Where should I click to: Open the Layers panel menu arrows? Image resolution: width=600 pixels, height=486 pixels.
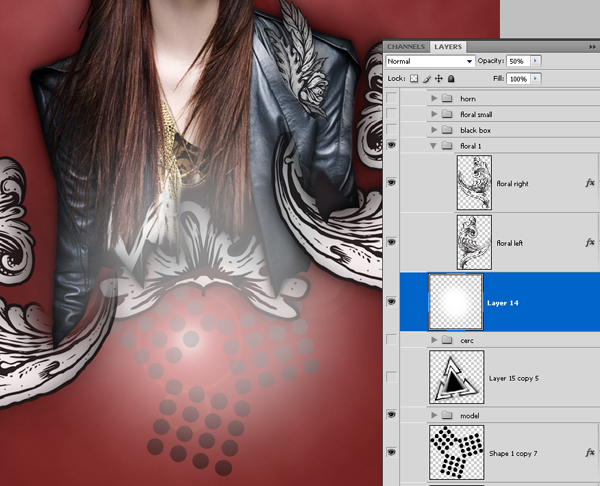click(x=592, y=47)
